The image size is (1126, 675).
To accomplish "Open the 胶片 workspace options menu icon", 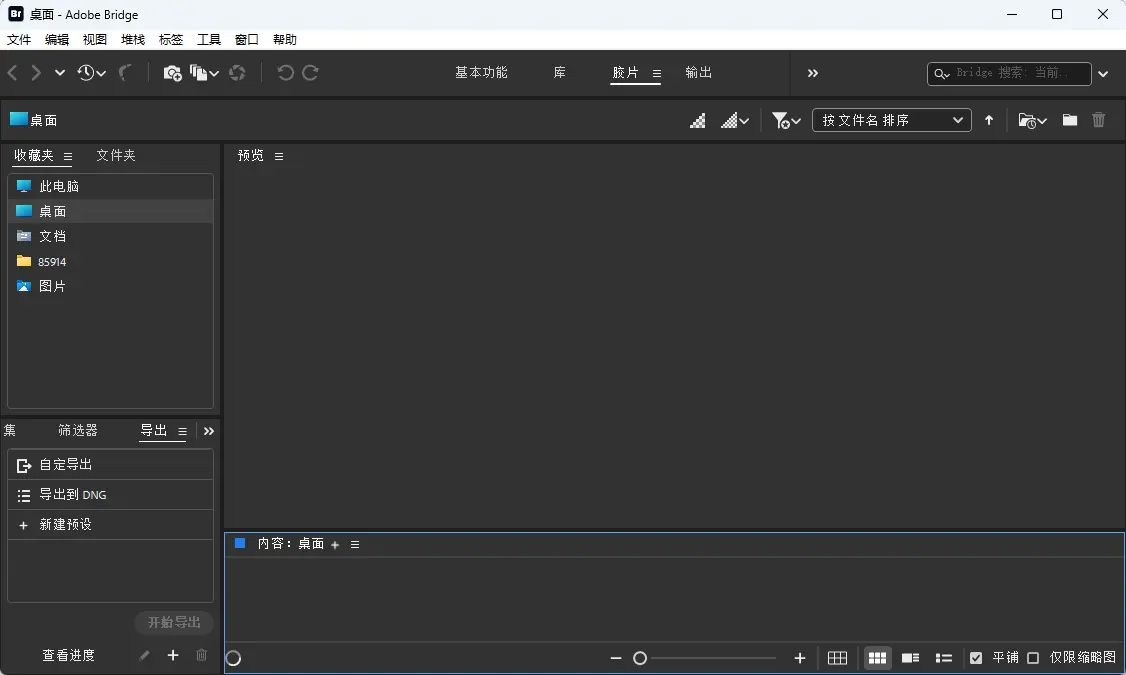I will click(656, 73).
